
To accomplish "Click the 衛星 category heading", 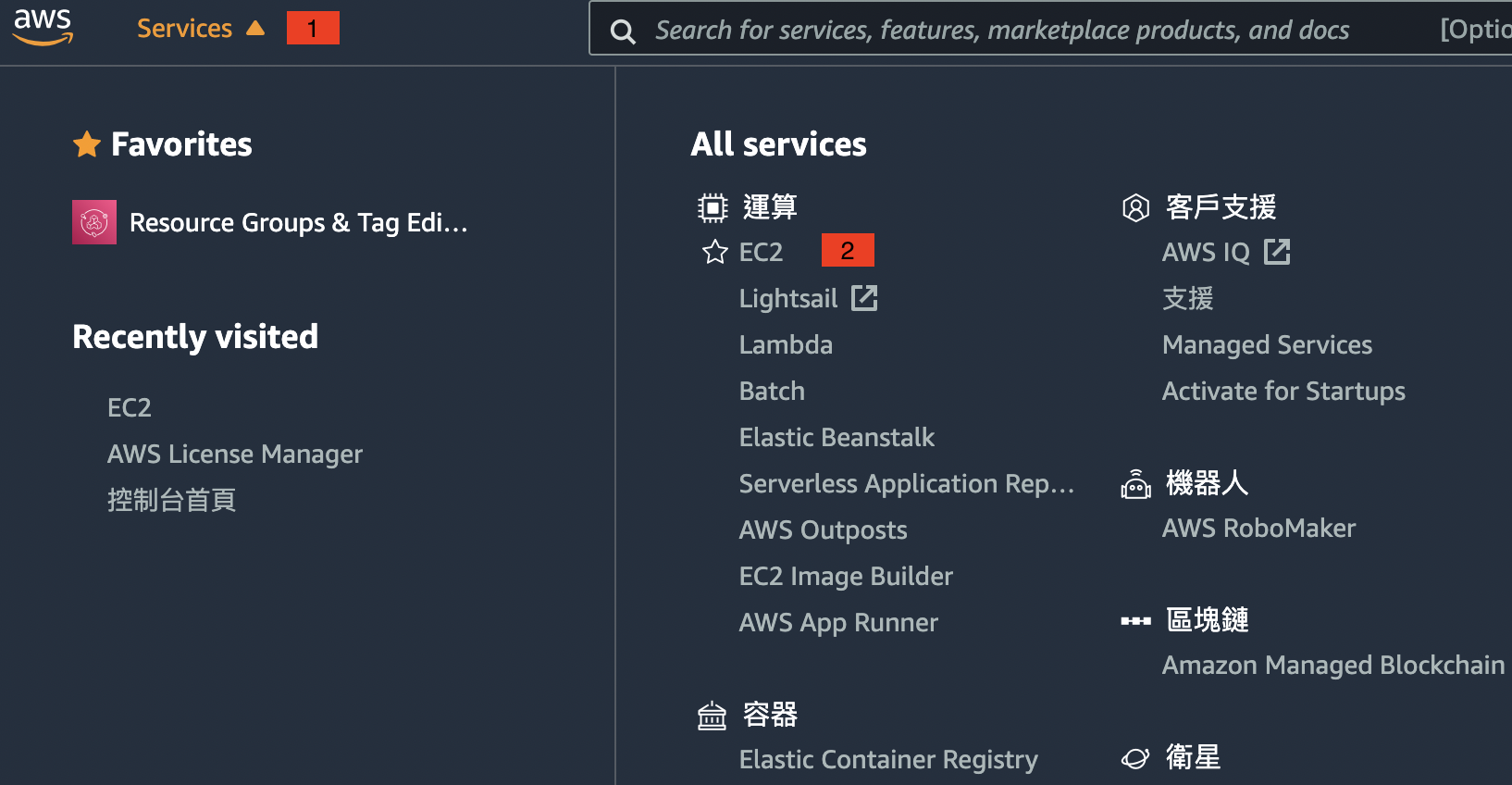I will (1193, 757).
